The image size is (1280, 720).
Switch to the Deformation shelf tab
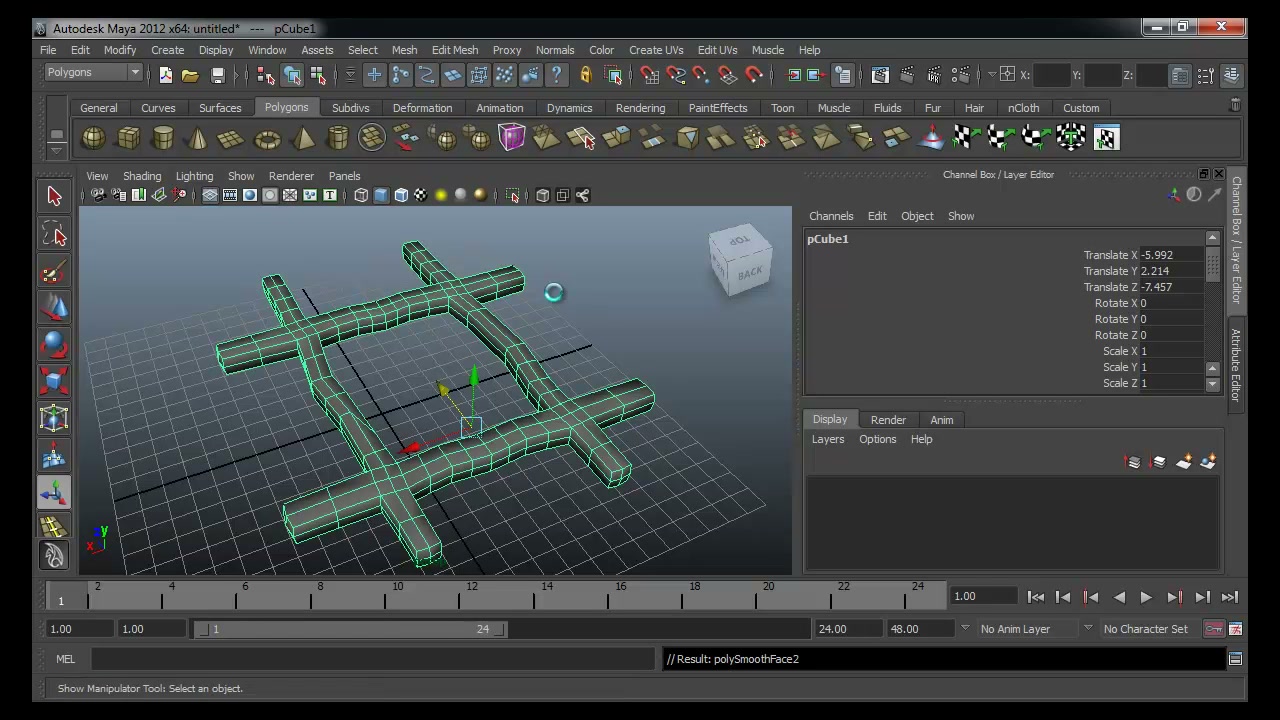[422, 108]
